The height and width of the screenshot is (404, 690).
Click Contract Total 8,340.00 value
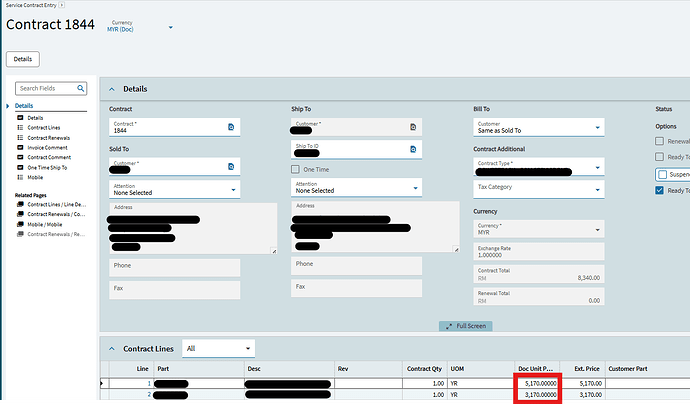click(588, 278)
